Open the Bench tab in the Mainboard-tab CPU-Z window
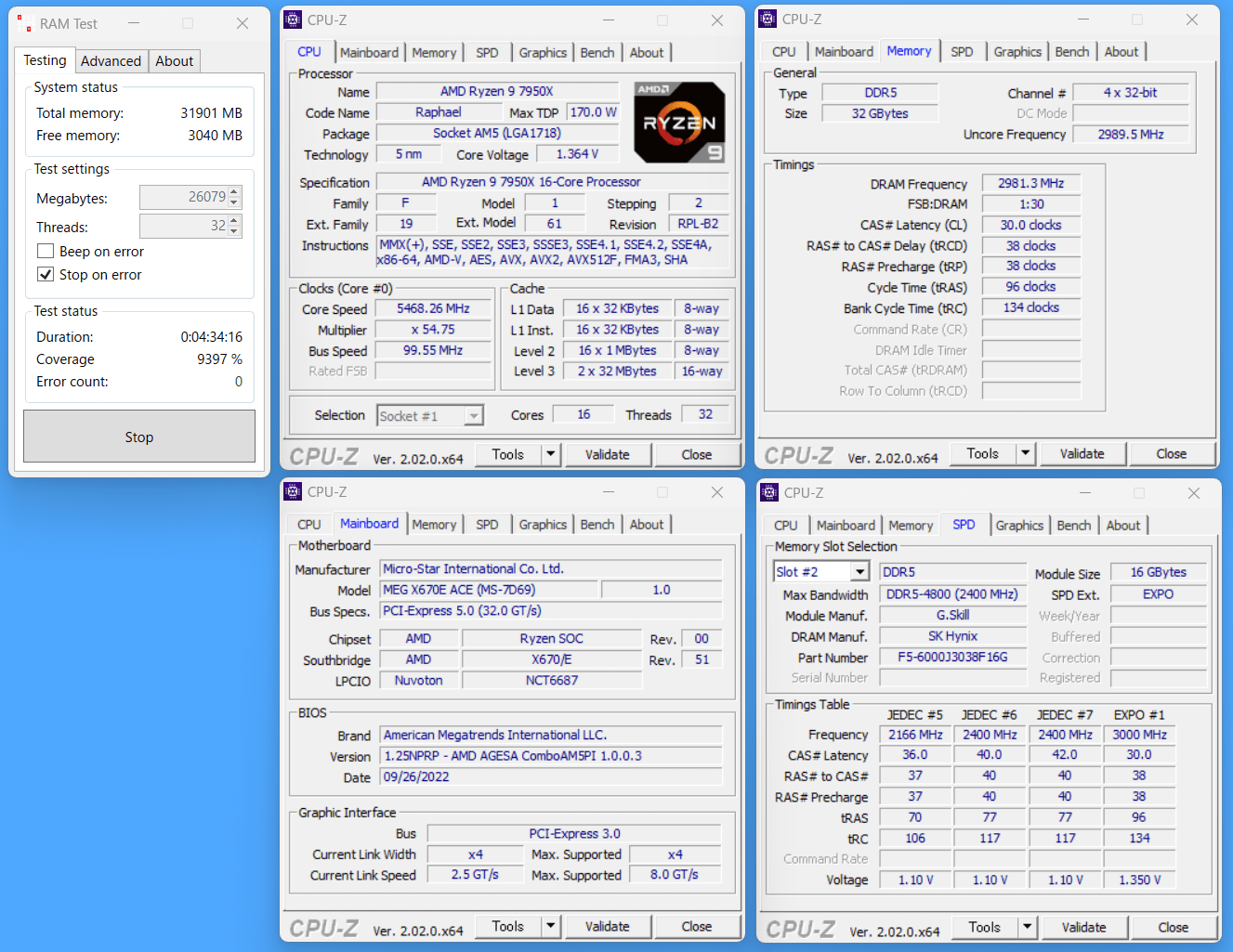The image size is (1233, 952). [x=597, y=525]
